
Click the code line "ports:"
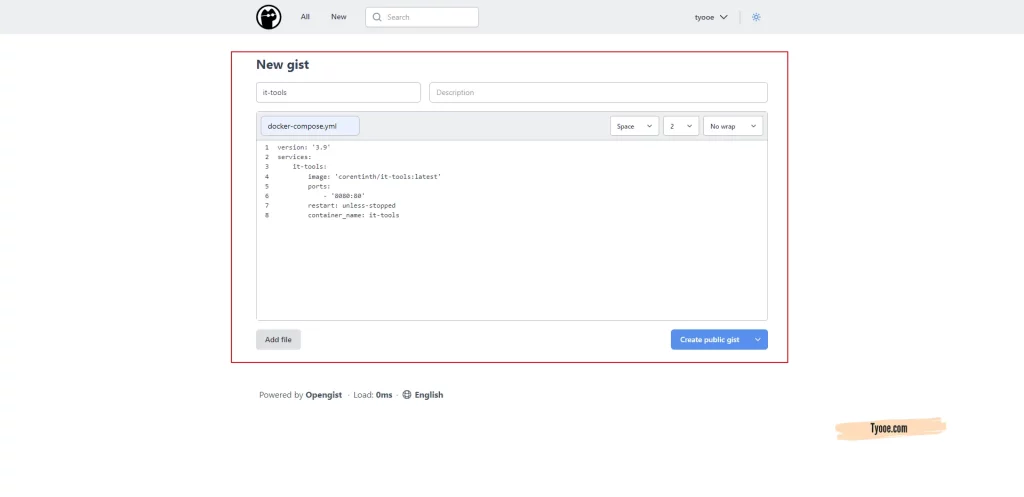pyautogui.click(x=319, y=186)
